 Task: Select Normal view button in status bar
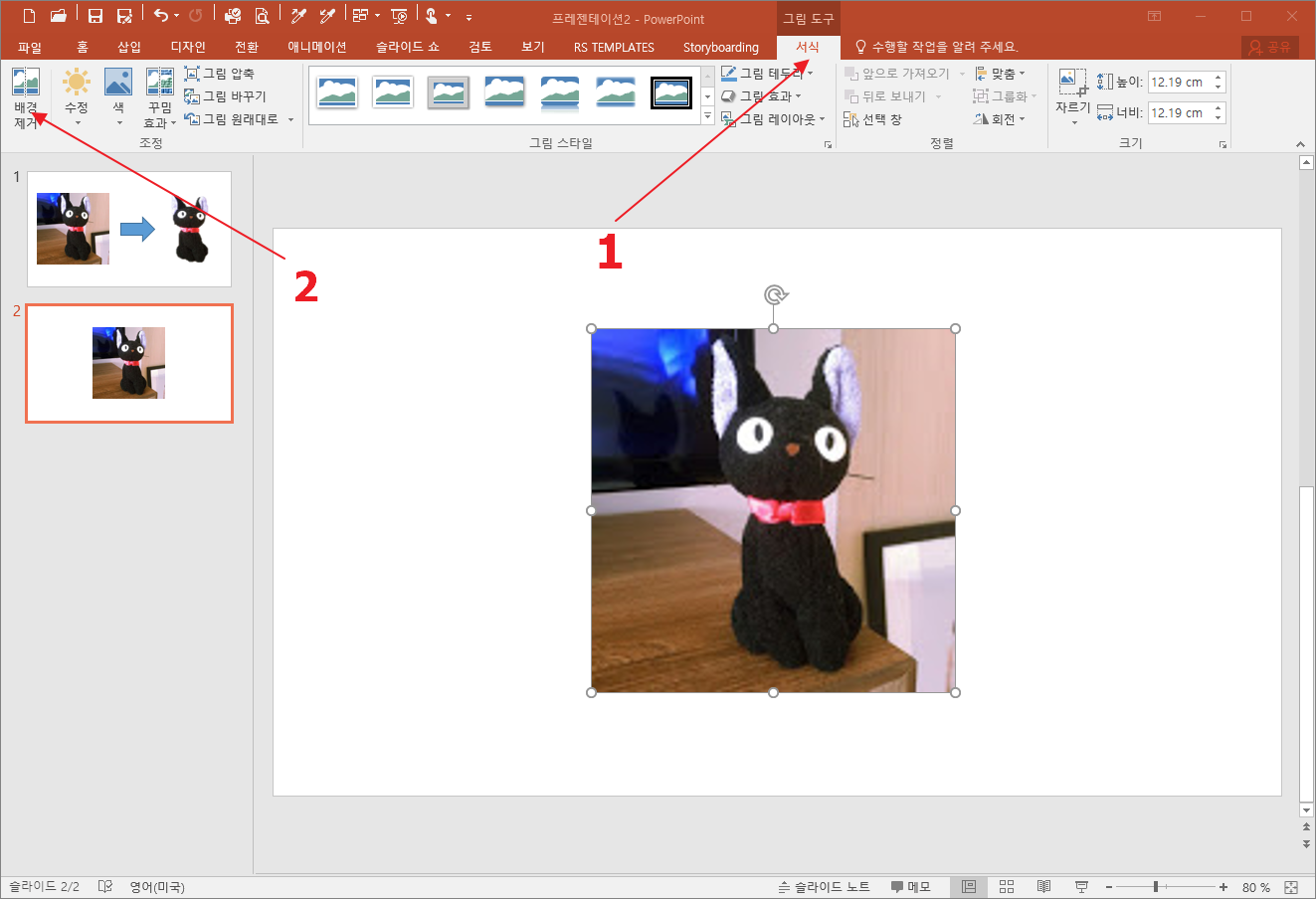coord(969,886)
